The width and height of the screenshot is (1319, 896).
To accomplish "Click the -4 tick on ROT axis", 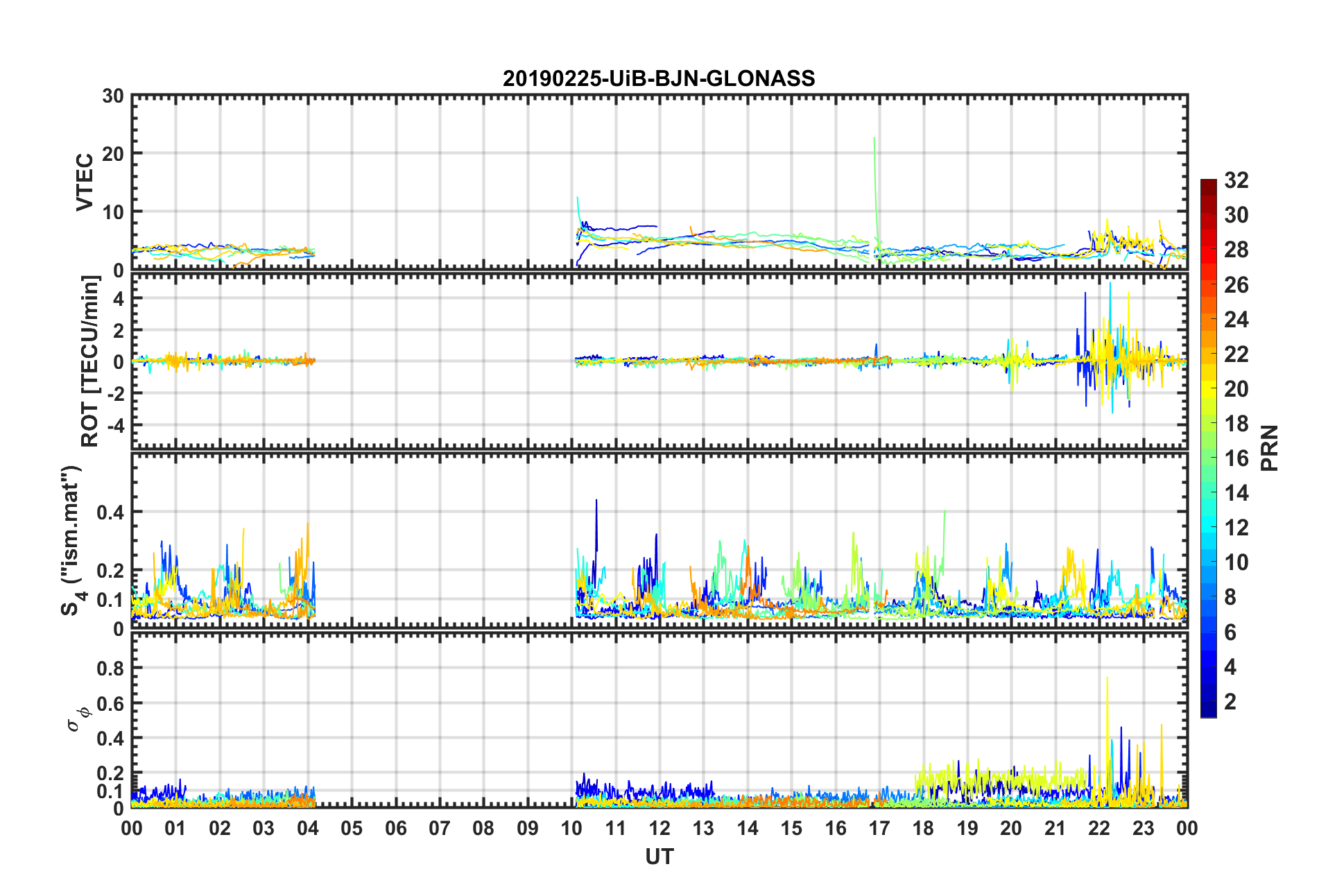I will point(115,424).
